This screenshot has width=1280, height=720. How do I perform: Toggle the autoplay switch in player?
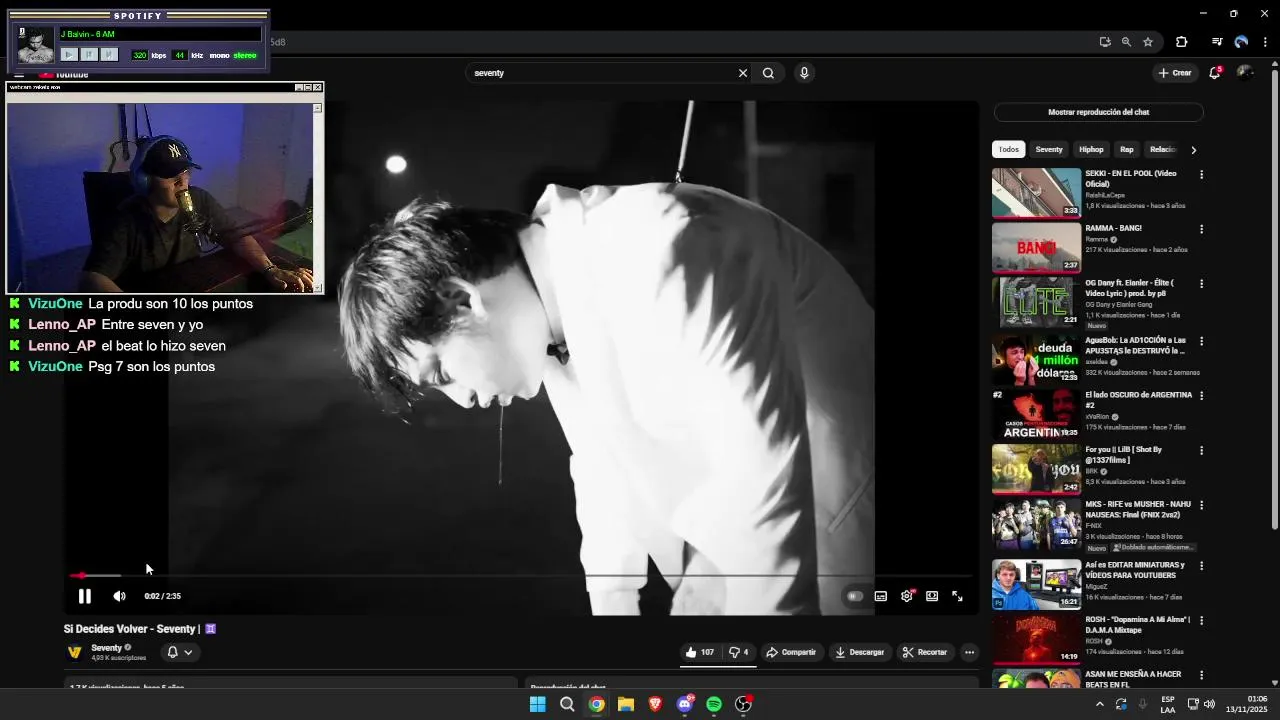pos(854,596)
